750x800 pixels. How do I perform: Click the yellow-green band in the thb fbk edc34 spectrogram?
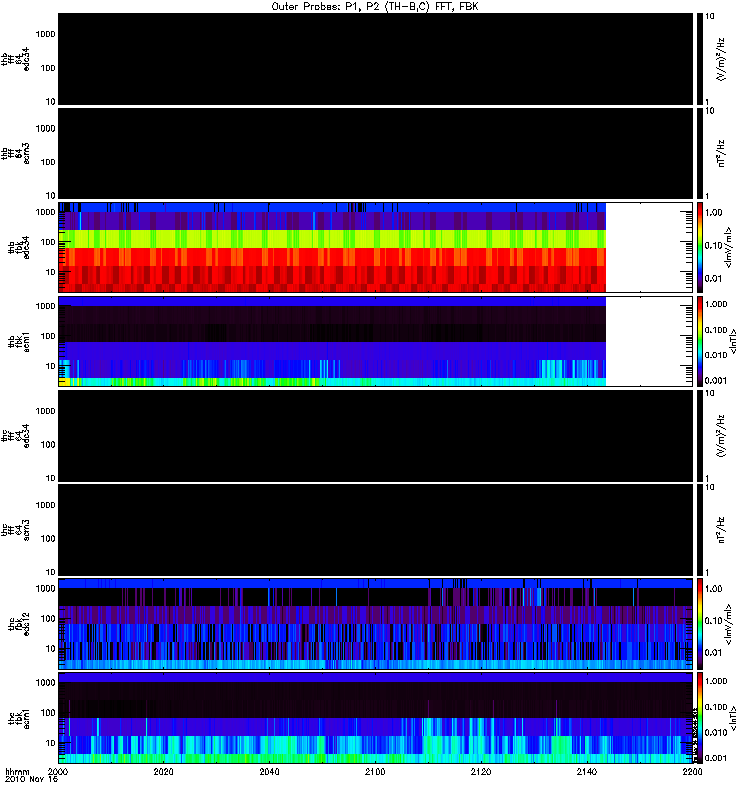pos(332,239)
